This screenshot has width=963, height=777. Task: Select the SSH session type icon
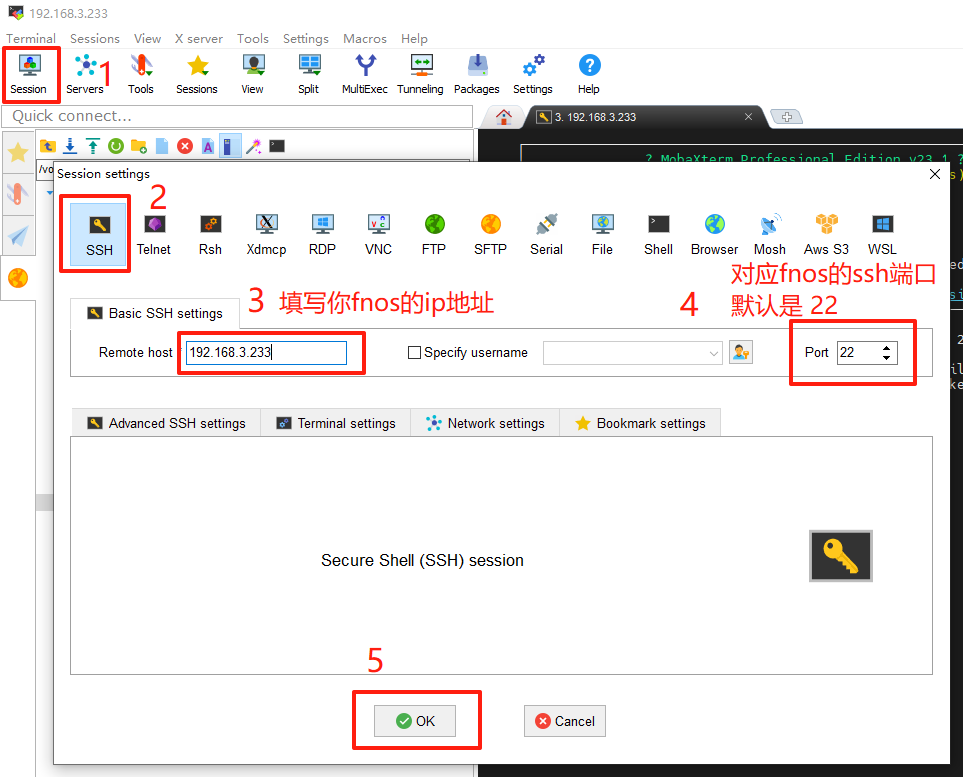[x=98, y=234]
